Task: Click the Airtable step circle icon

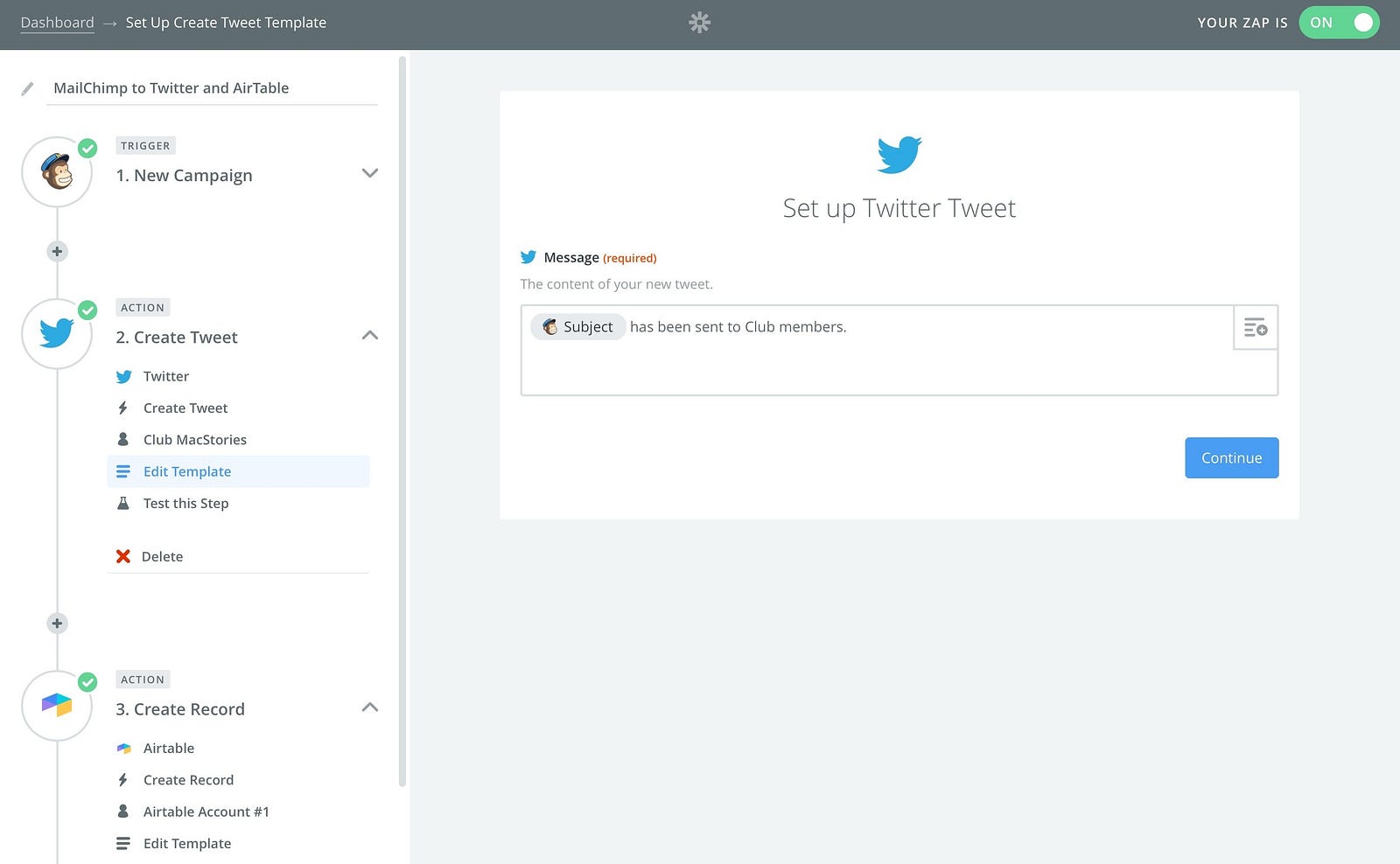Action: (x=57, y=706)
